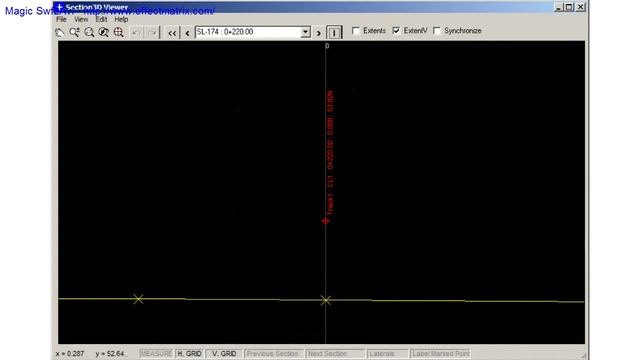This screenshot has height=360, width=640.
Task: Toggle the H. GRID button
Action: coord(189,353)
